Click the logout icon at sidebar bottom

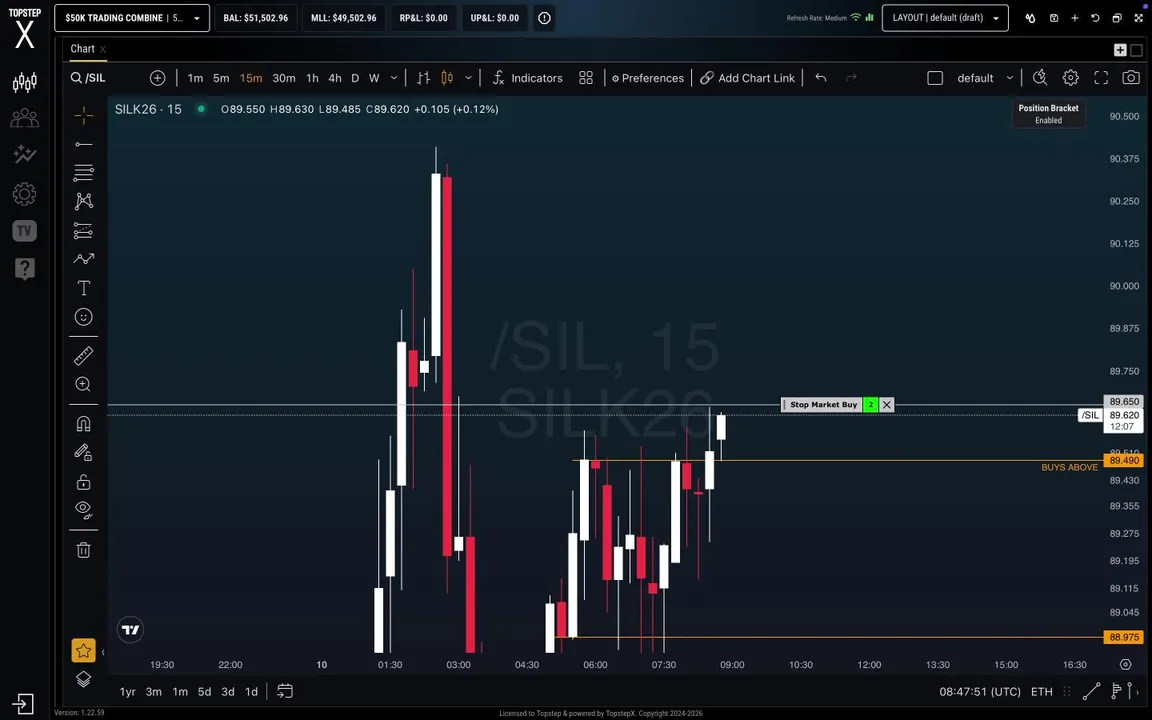(x=23, y=704)
